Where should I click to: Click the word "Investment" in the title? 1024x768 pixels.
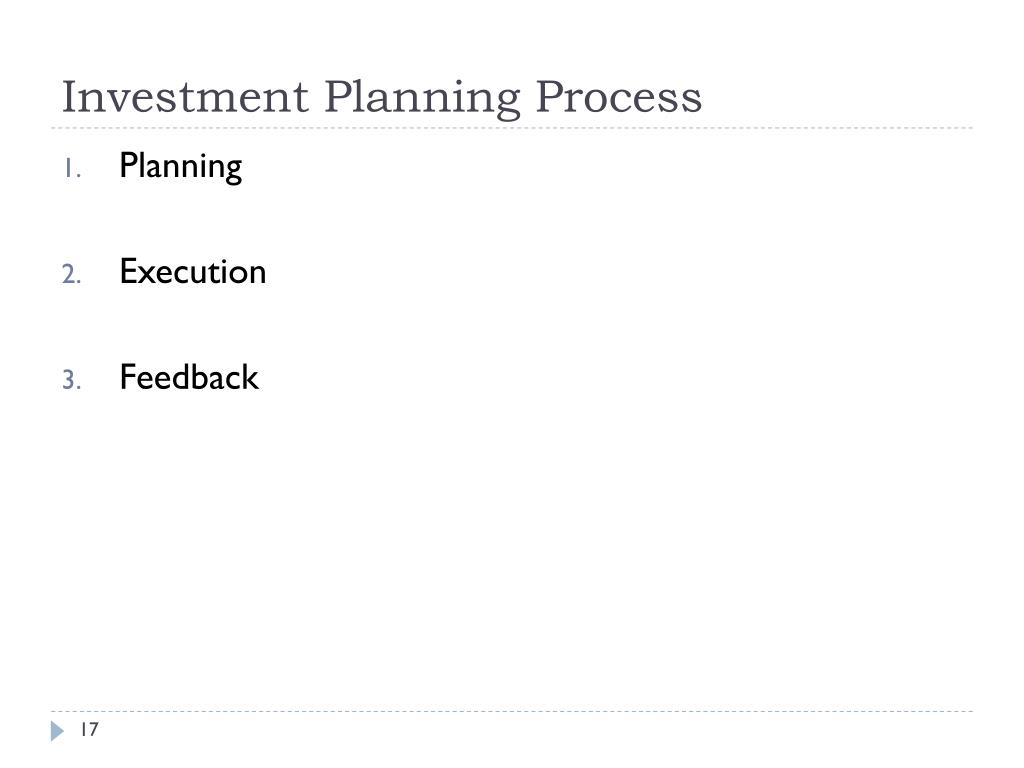point(185,97)
